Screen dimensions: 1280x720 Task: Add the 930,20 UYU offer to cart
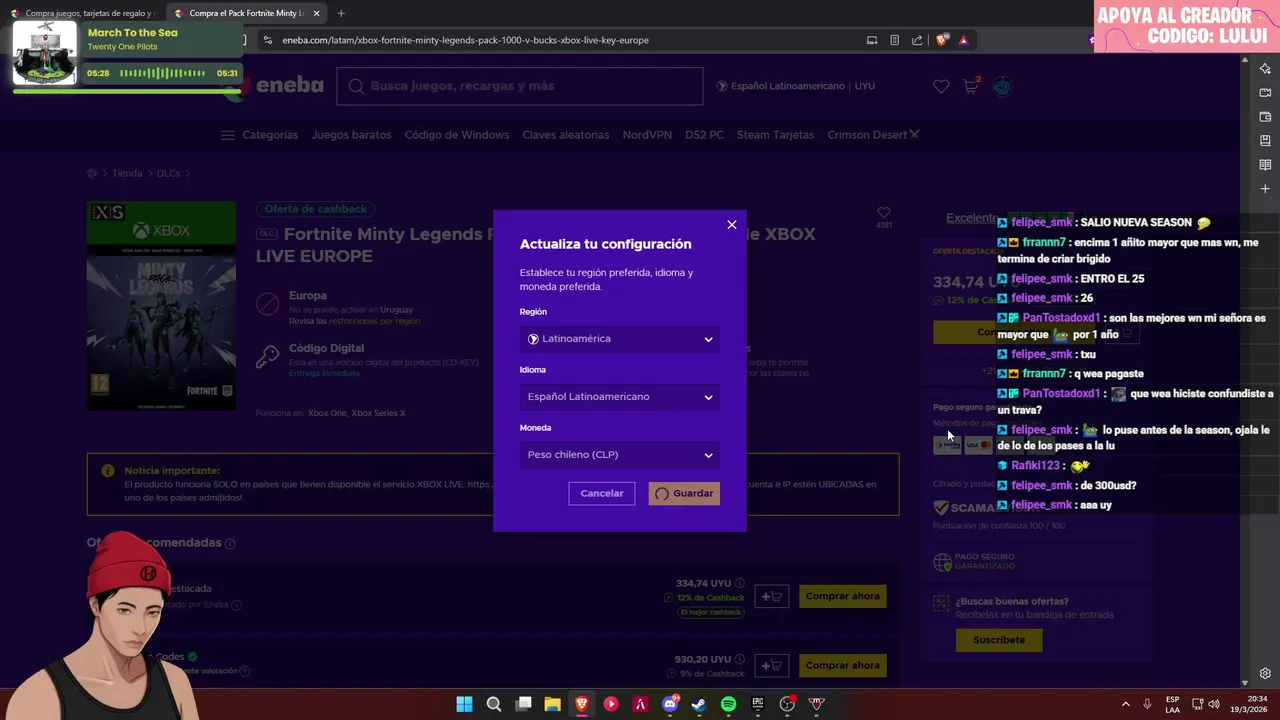(771, 665)
